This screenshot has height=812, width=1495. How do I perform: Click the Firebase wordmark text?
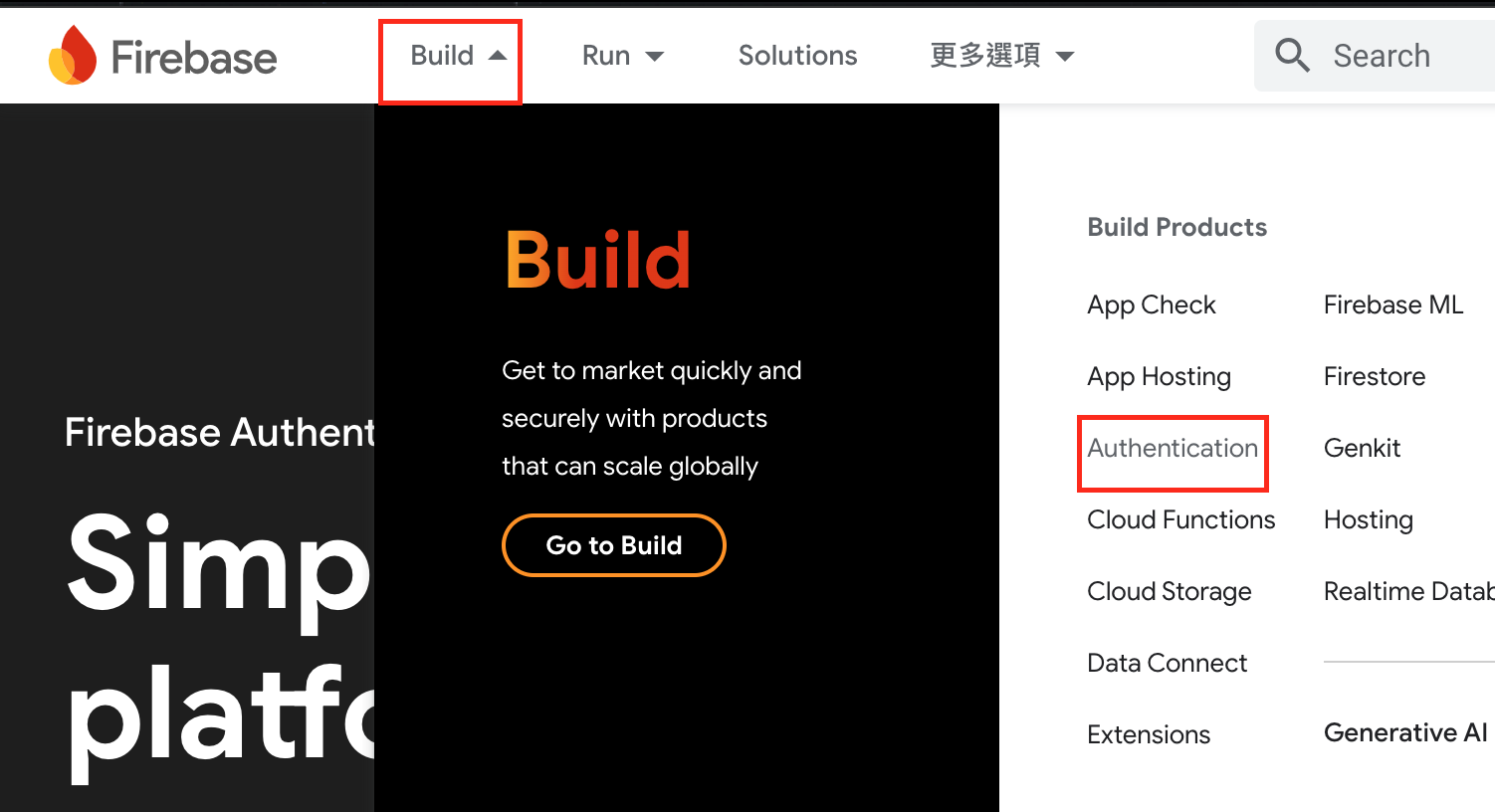[x=194, y=58]
